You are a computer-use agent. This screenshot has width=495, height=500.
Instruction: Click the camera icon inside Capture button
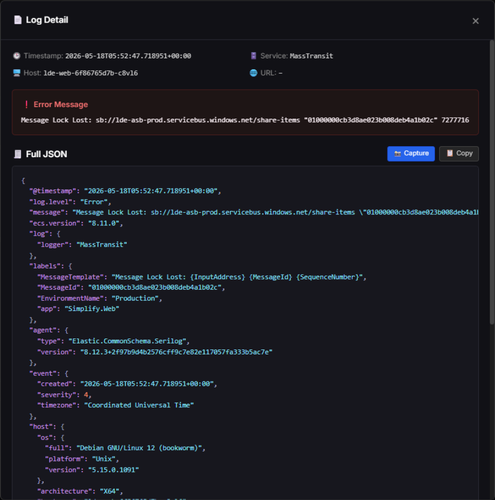coord(397,154)
